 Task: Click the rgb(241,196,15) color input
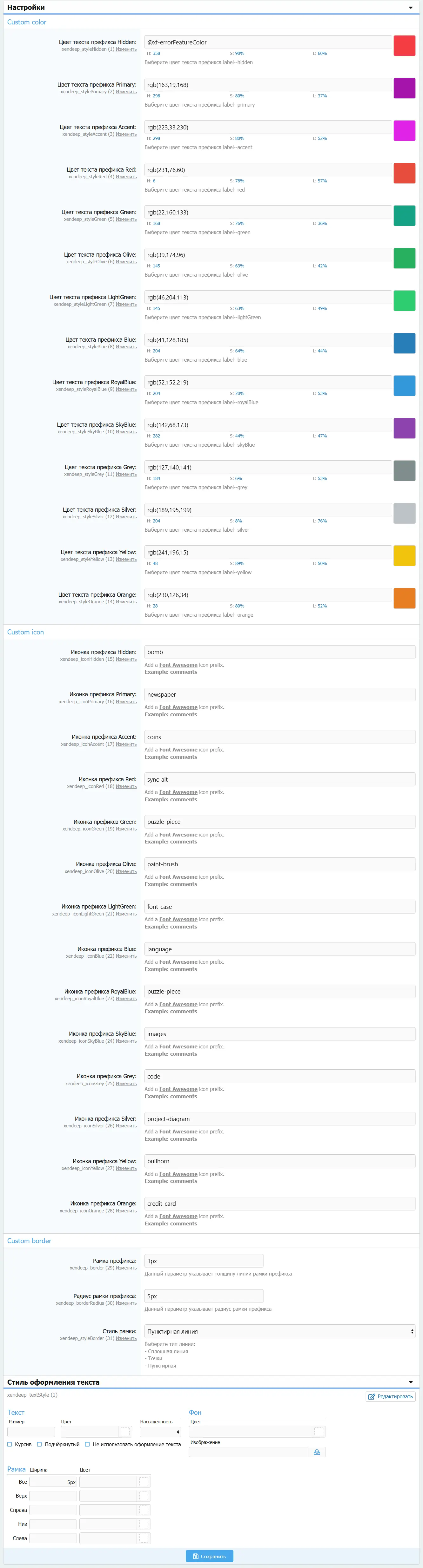(x=268, y=553)
